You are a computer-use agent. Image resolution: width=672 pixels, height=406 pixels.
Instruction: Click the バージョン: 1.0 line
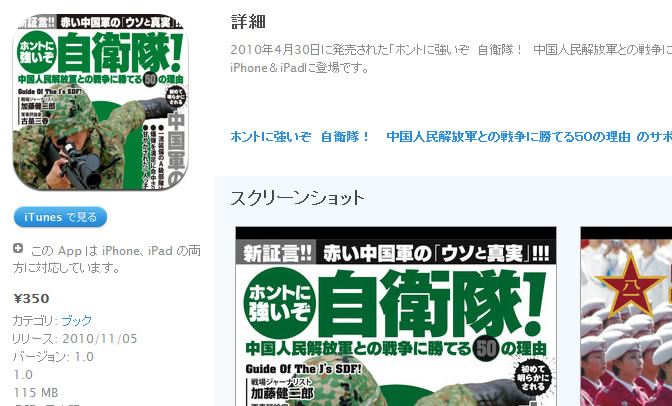pos(53,357)
